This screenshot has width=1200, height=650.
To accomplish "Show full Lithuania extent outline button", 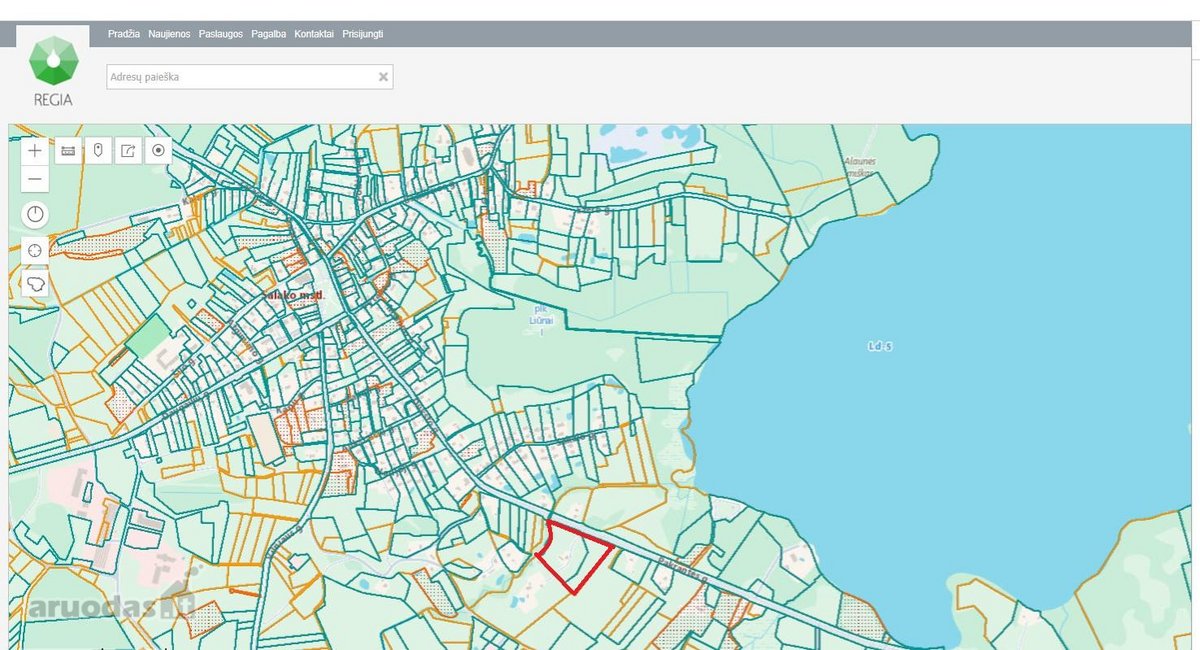I will tap(36, 284).
